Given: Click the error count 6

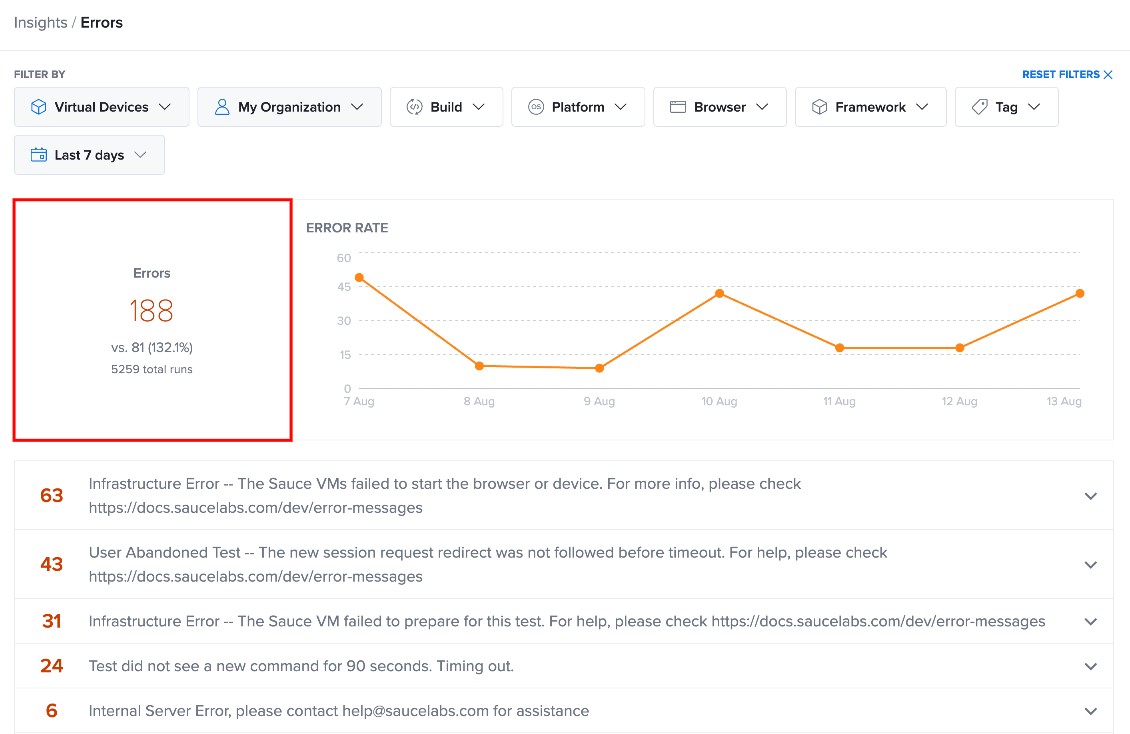Looking at the screenshot, I should click(52, 711).
